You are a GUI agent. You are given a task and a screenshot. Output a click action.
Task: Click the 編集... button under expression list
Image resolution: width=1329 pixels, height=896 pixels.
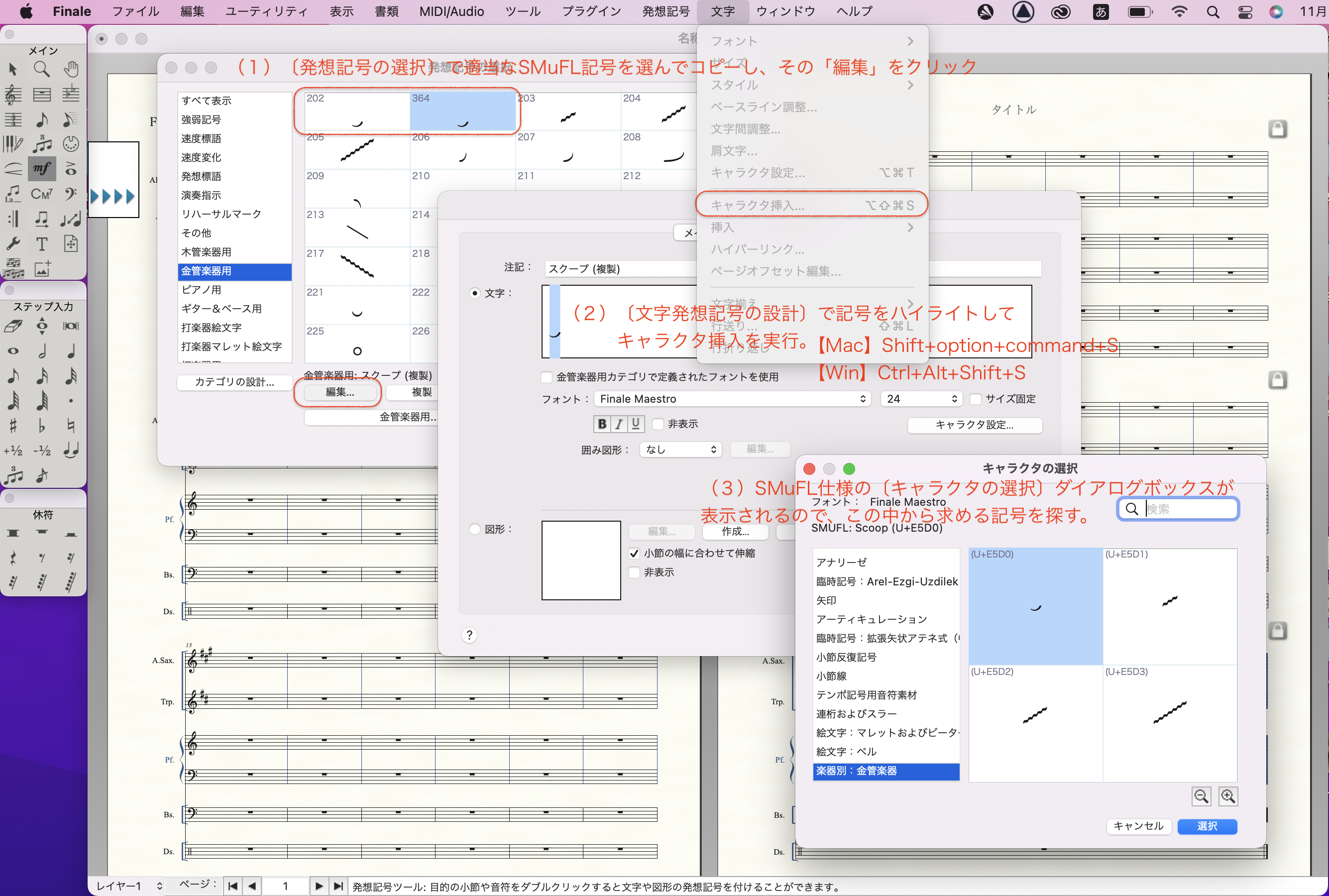point(340,392)
